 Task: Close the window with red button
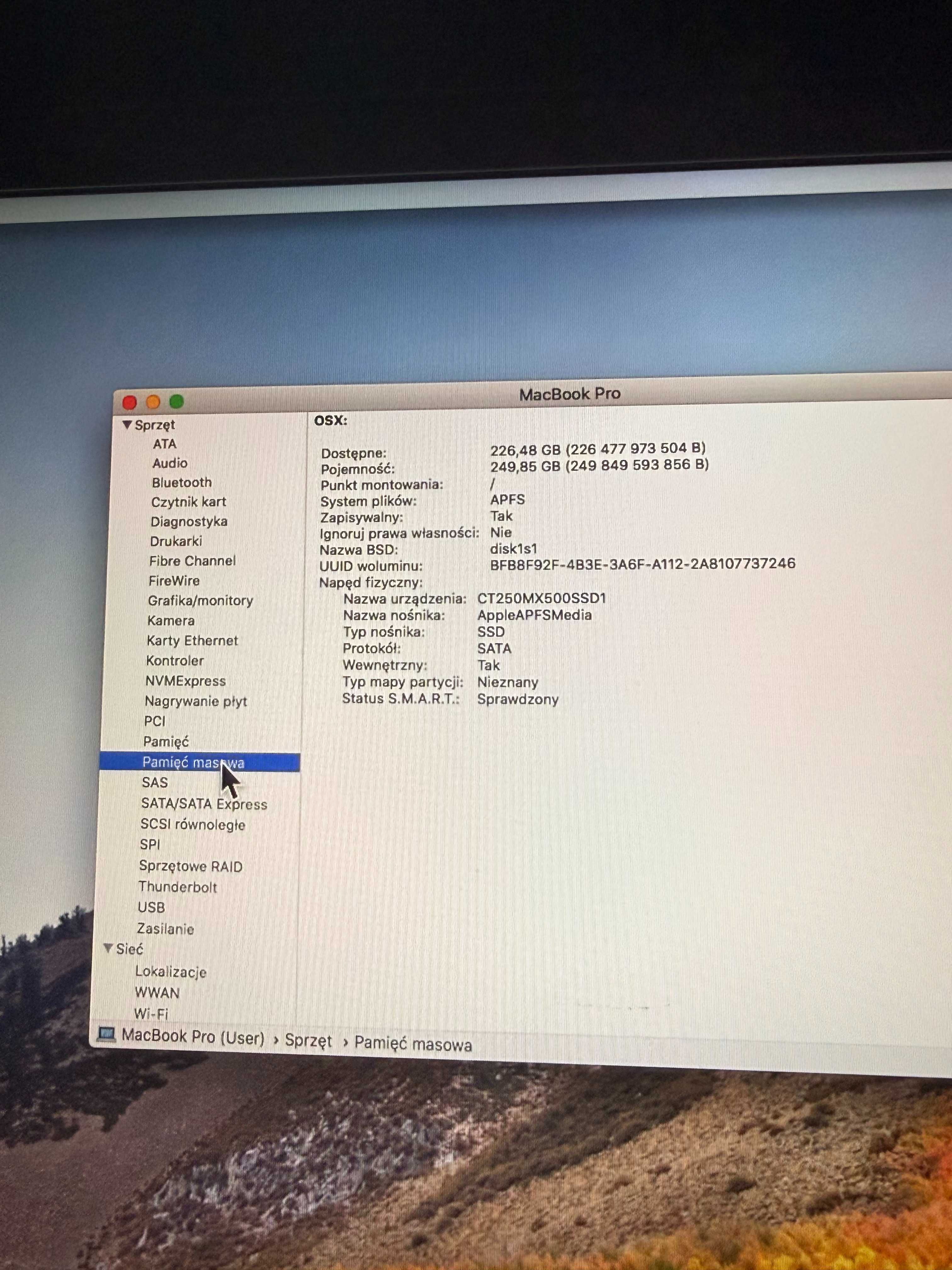pos(130,402)
